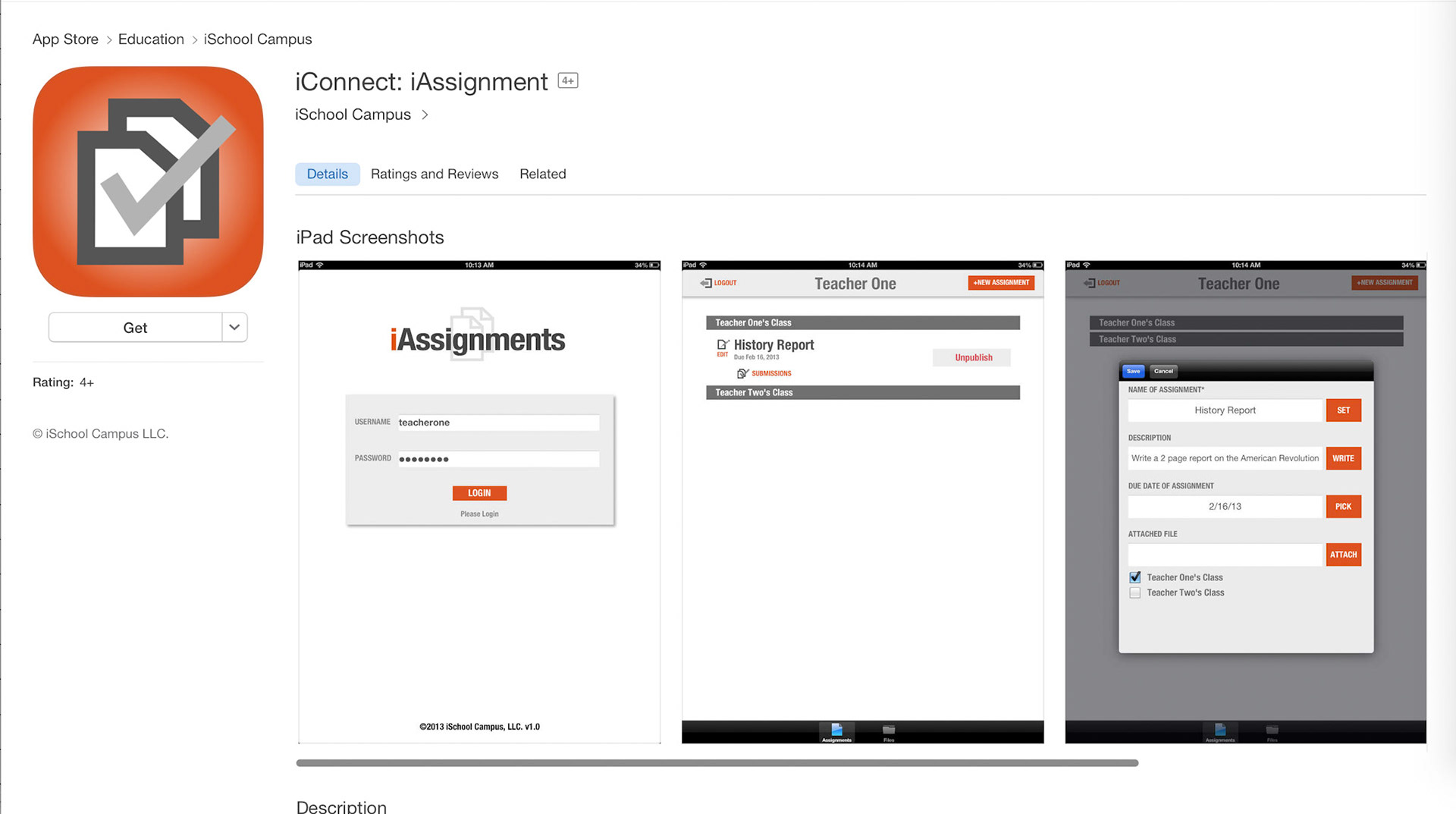Click the Please Login text
1456x814 pixels.
tap(479, 514)
